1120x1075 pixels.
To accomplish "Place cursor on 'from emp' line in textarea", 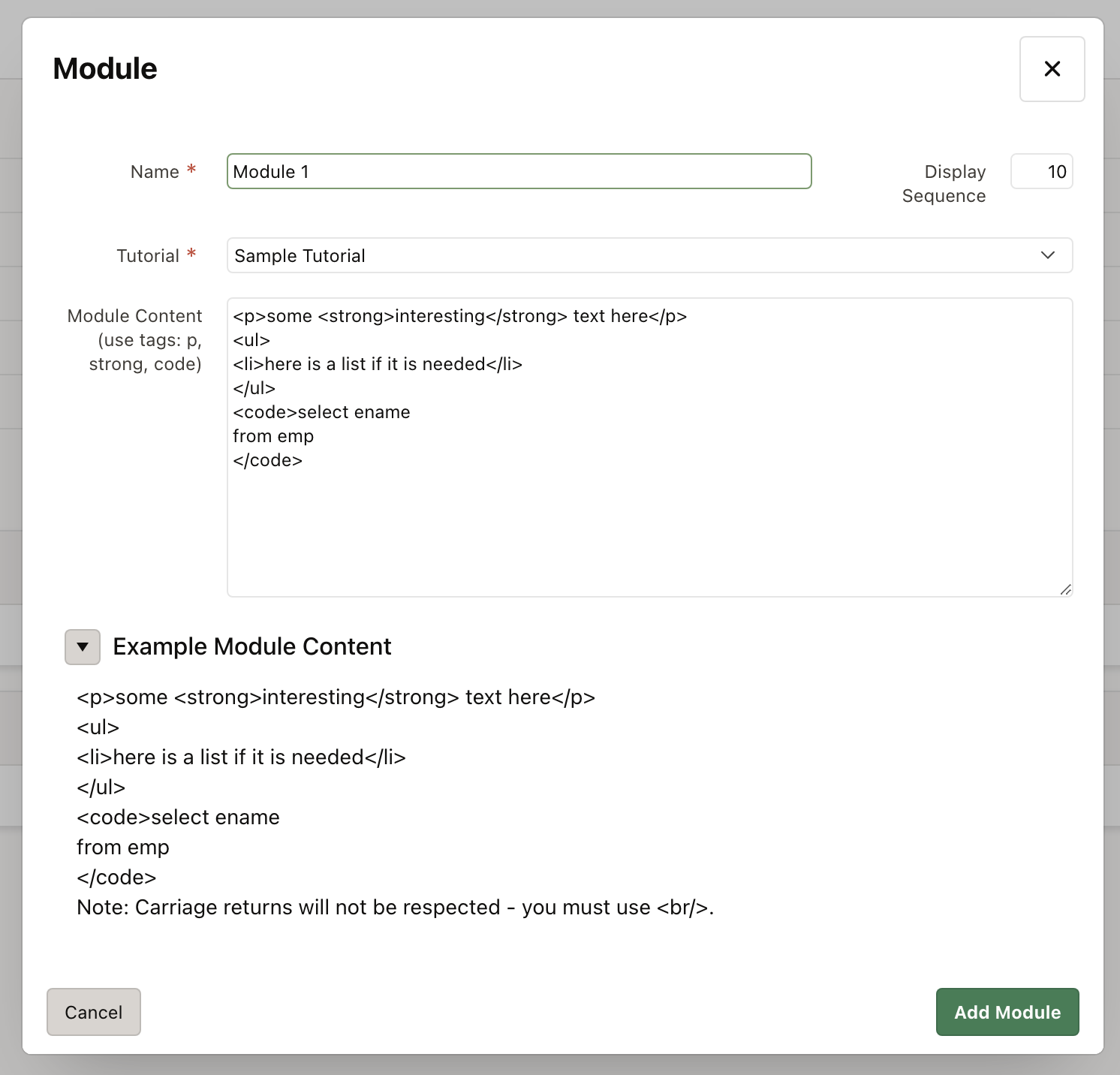I will pyautogui.click(x=273, y=436).
